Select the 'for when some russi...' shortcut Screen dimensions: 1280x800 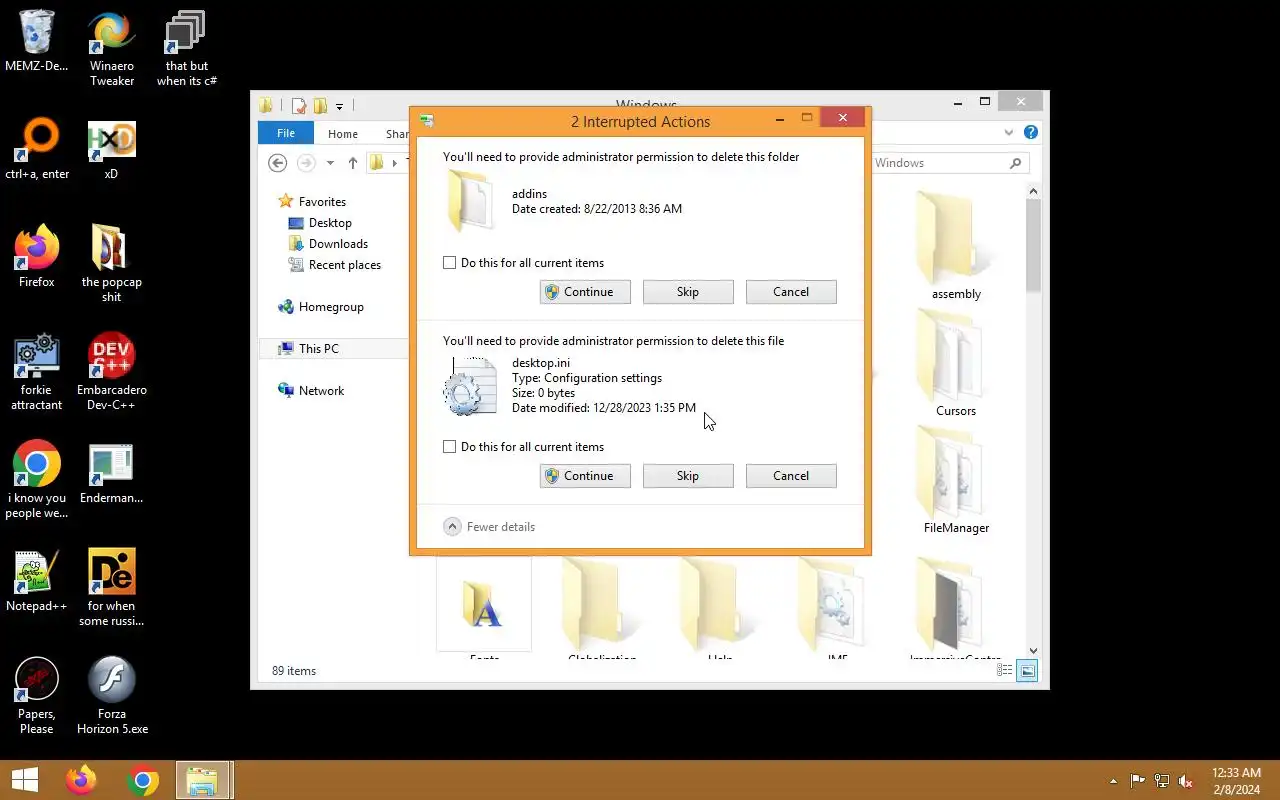click(x=111, y=587)
